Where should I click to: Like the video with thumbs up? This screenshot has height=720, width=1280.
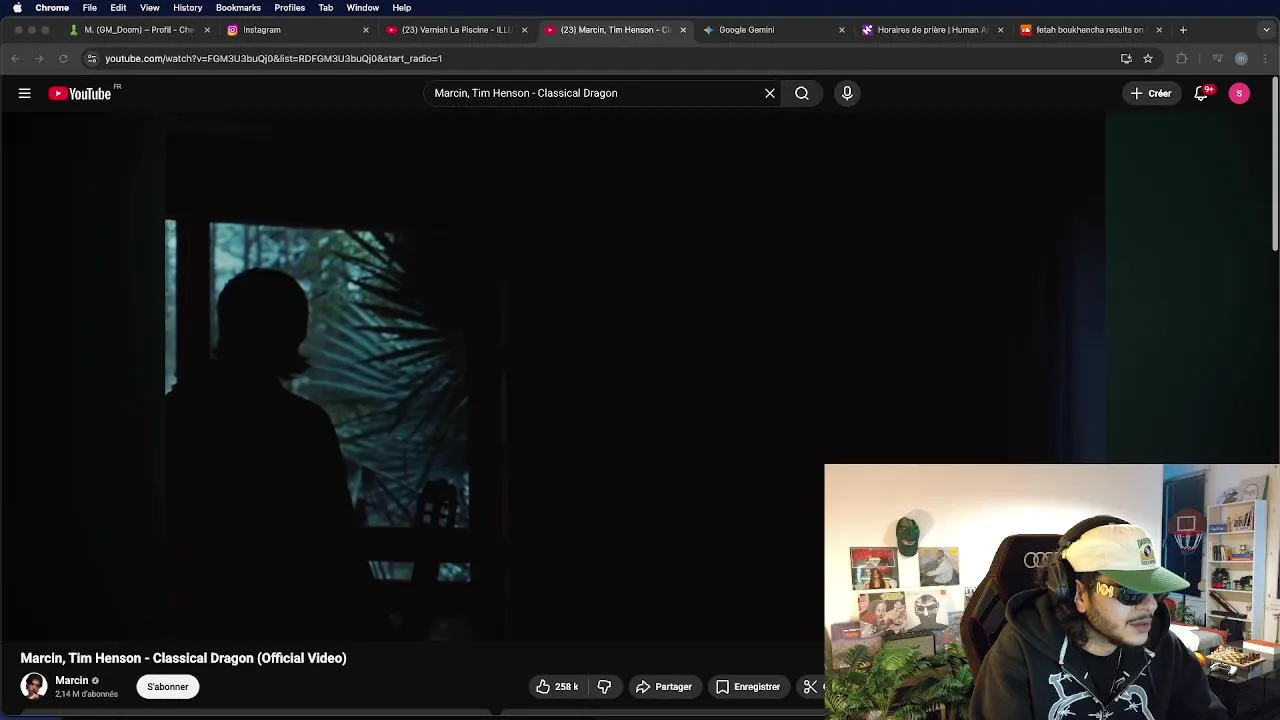(x=543, y=687)
